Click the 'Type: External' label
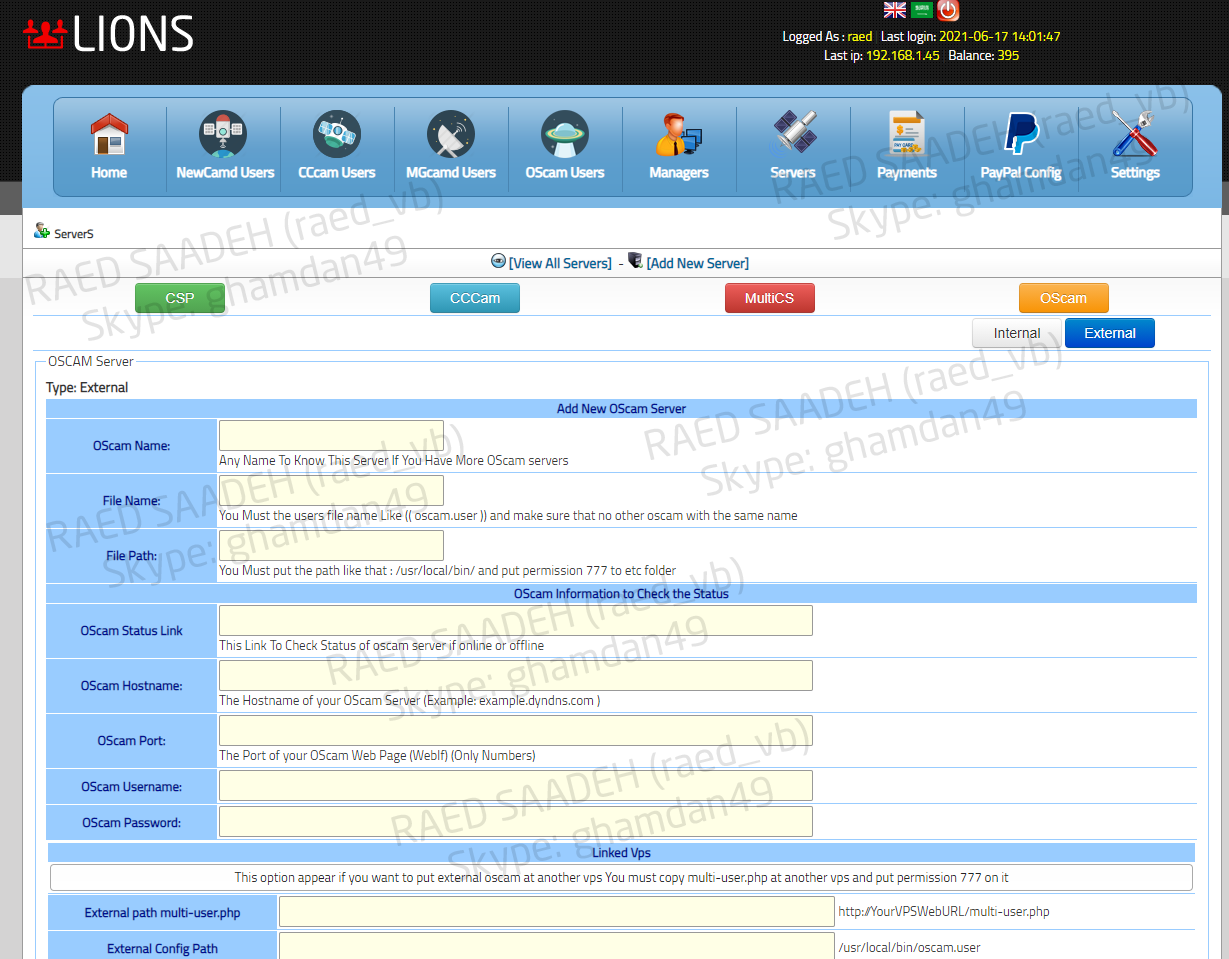This screenshot has height=959, width=1229. click(87, 387)
